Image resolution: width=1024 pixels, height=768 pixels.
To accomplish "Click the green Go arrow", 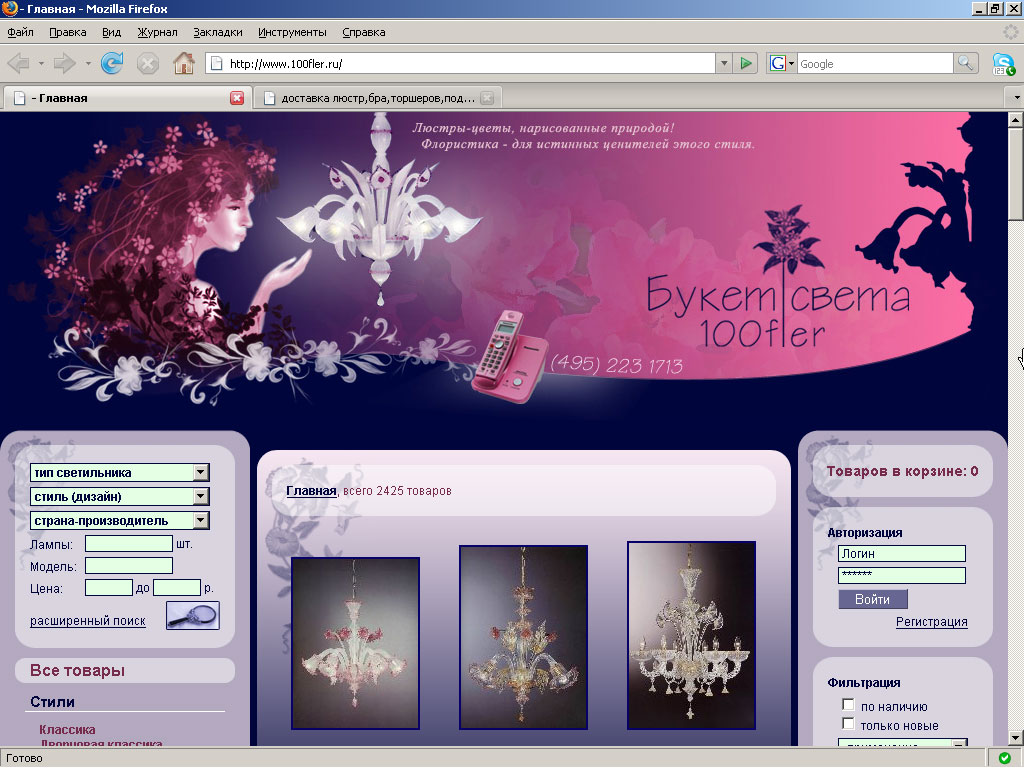I will tap(745, 63).
